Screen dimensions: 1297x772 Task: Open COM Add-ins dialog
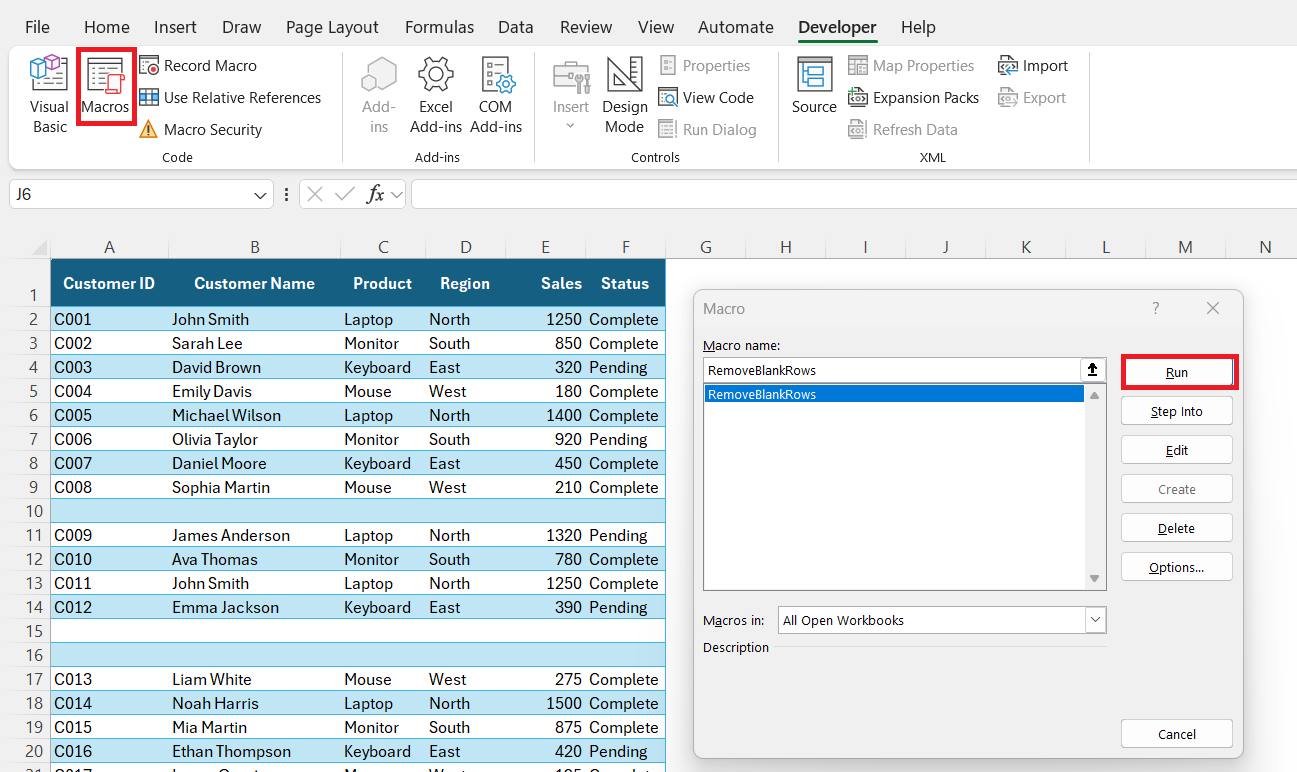(496, 95)
